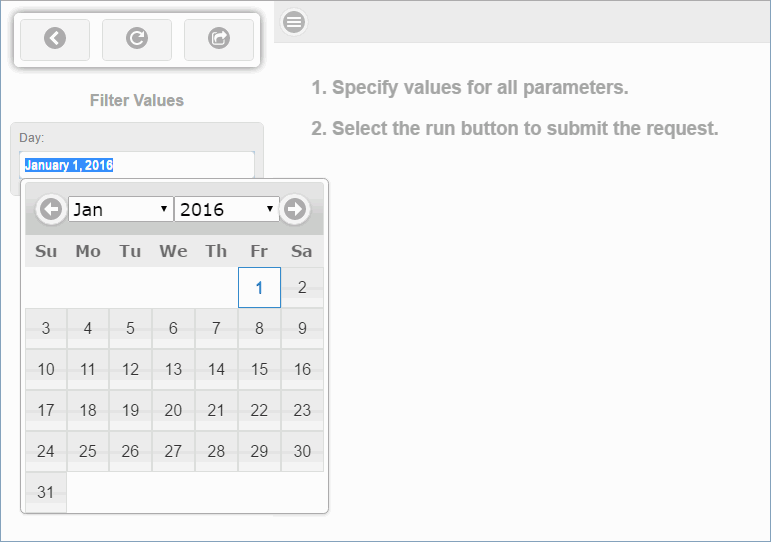Click the refresh icon button

click(137, 39)
